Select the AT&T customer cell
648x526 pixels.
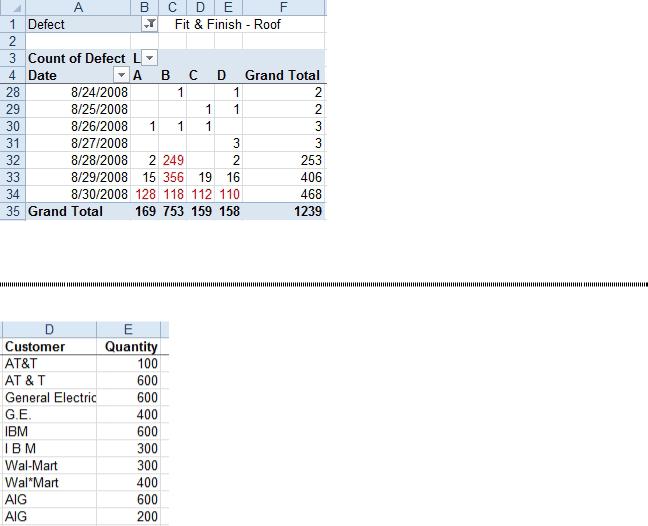pos(49,364)
